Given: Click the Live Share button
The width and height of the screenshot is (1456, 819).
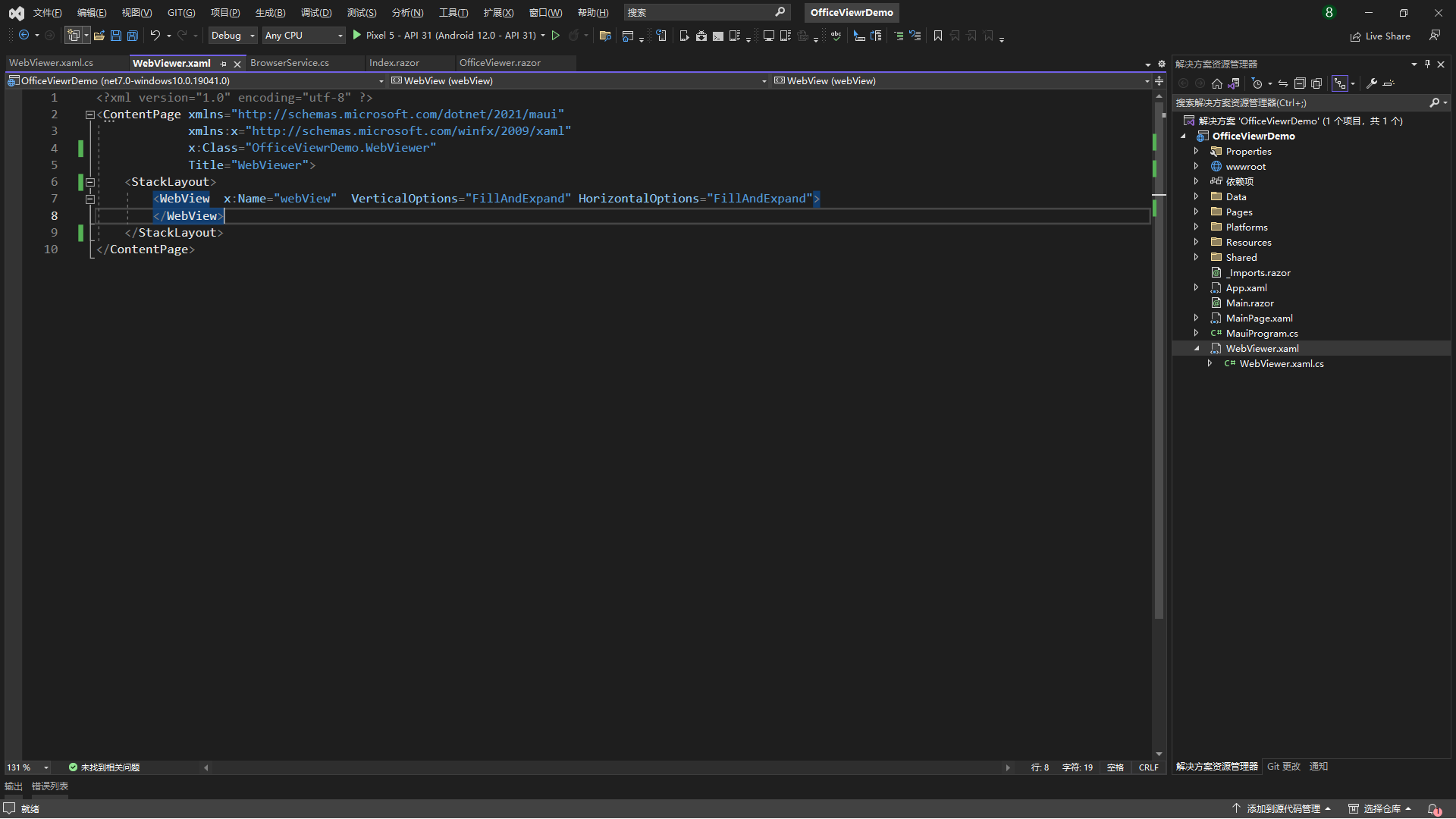Looking at the screenshot, I should [1380, 36].
